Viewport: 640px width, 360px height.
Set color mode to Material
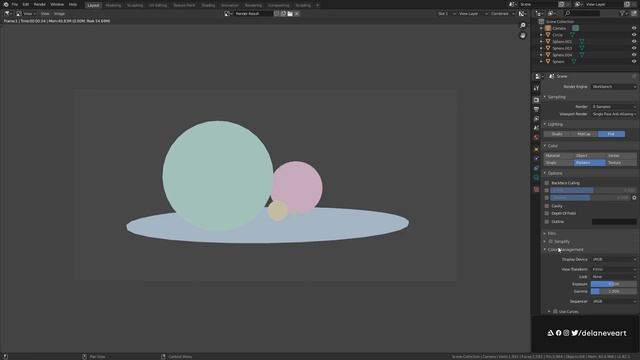[x=559, y=156]
